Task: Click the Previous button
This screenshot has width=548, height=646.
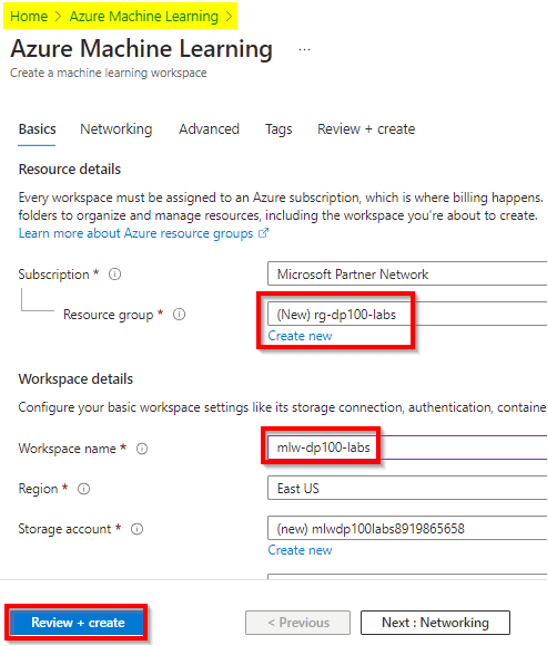Action: click(x=298, y=622)
